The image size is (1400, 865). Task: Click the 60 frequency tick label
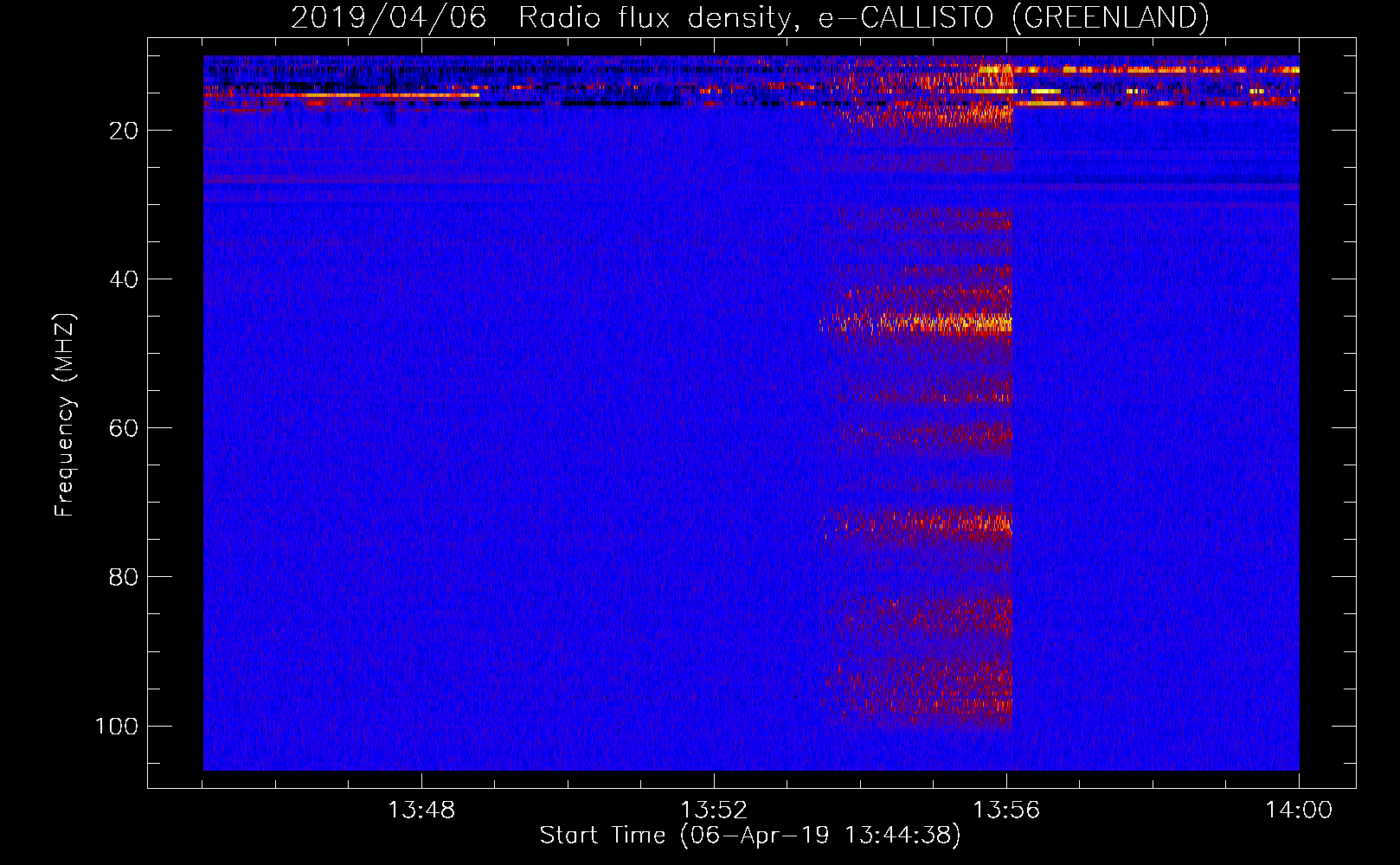[x=123, y=428]
